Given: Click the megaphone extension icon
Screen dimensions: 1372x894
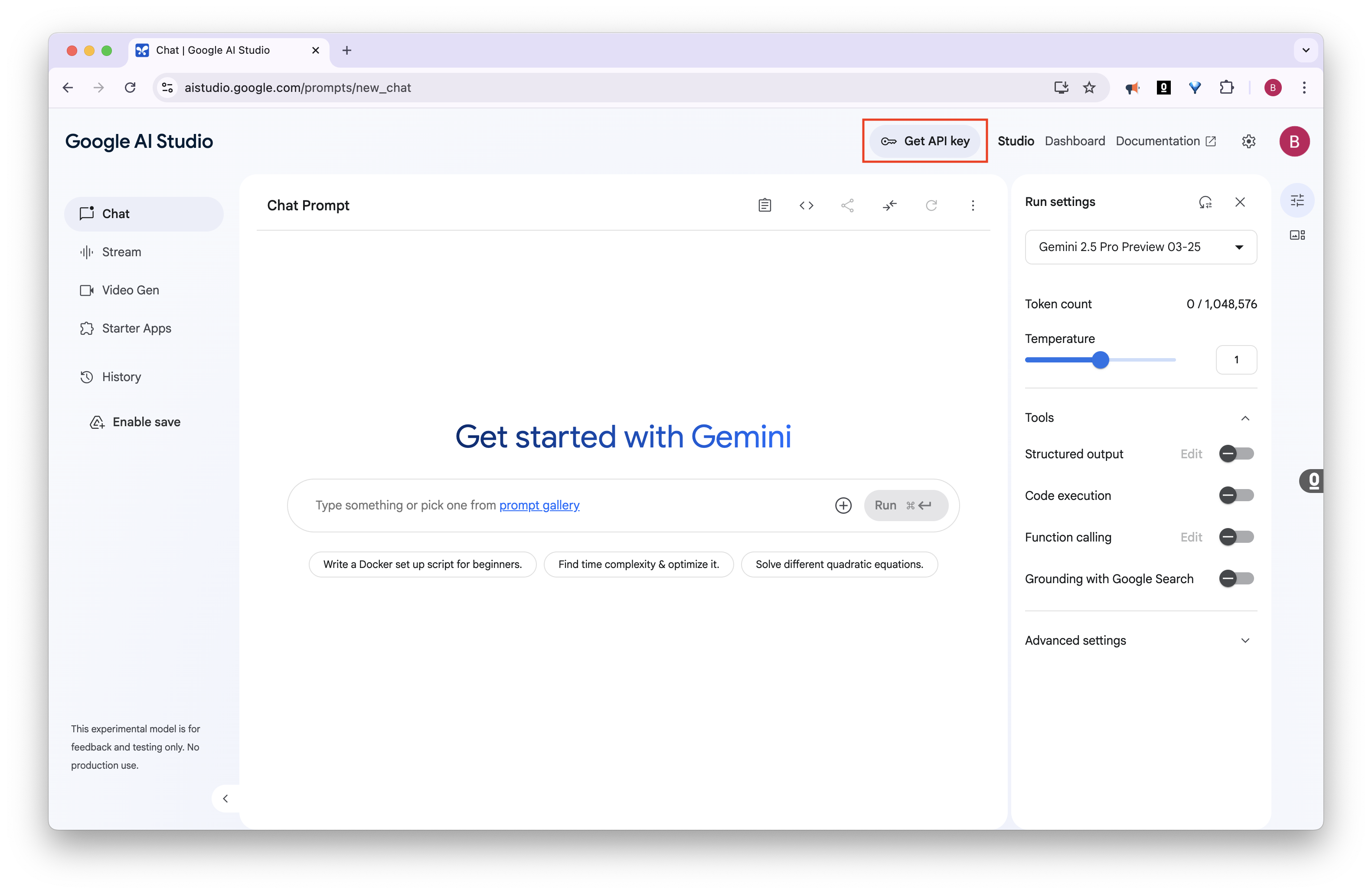Looking at the screenshot, I should [x=1132, y=88].
